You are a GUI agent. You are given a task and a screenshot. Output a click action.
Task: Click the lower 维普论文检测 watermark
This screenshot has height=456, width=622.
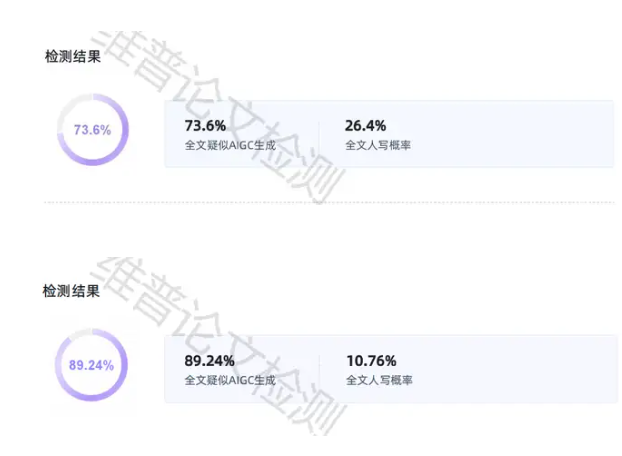216,345
